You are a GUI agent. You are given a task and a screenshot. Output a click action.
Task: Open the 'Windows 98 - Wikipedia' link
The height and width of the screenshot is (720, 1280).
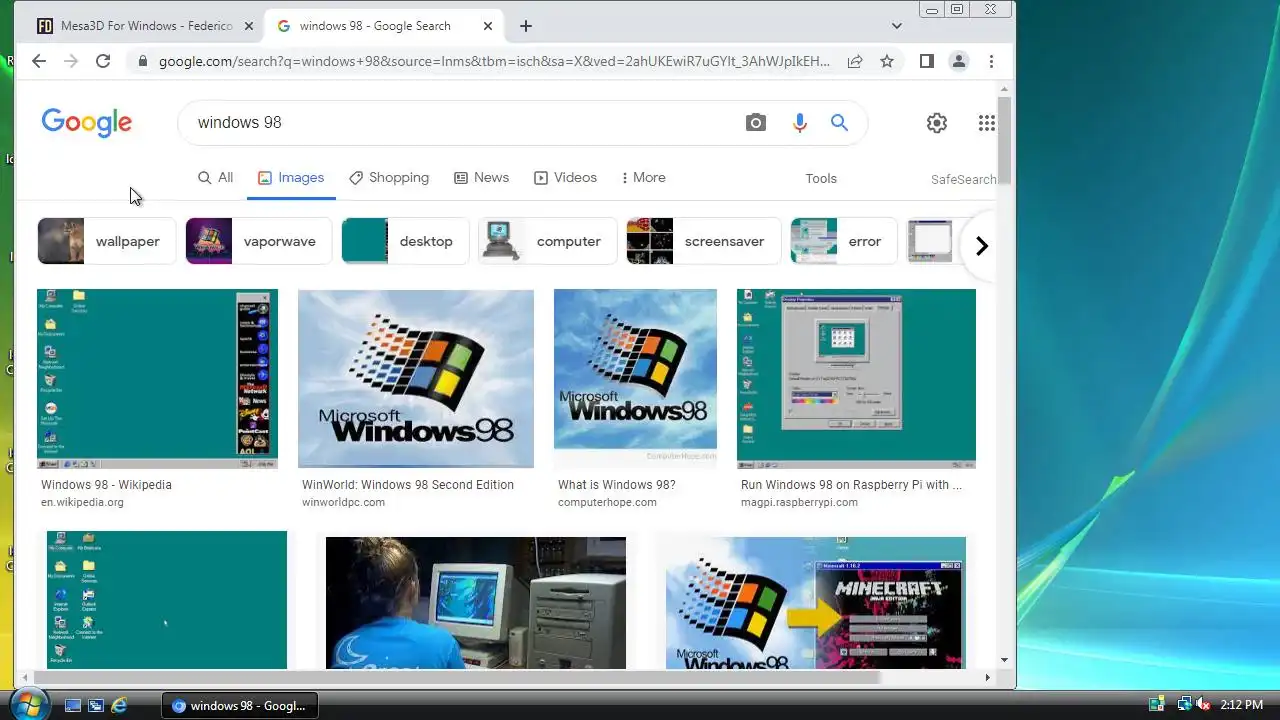tap(106, 485)
